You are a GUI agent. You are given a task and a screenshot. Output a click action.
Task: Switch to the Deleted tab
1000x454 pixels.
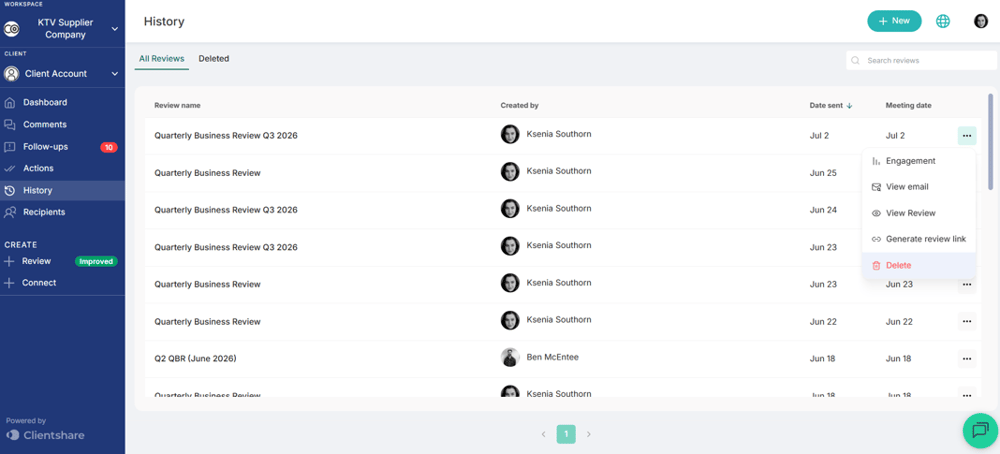(214, 59)
